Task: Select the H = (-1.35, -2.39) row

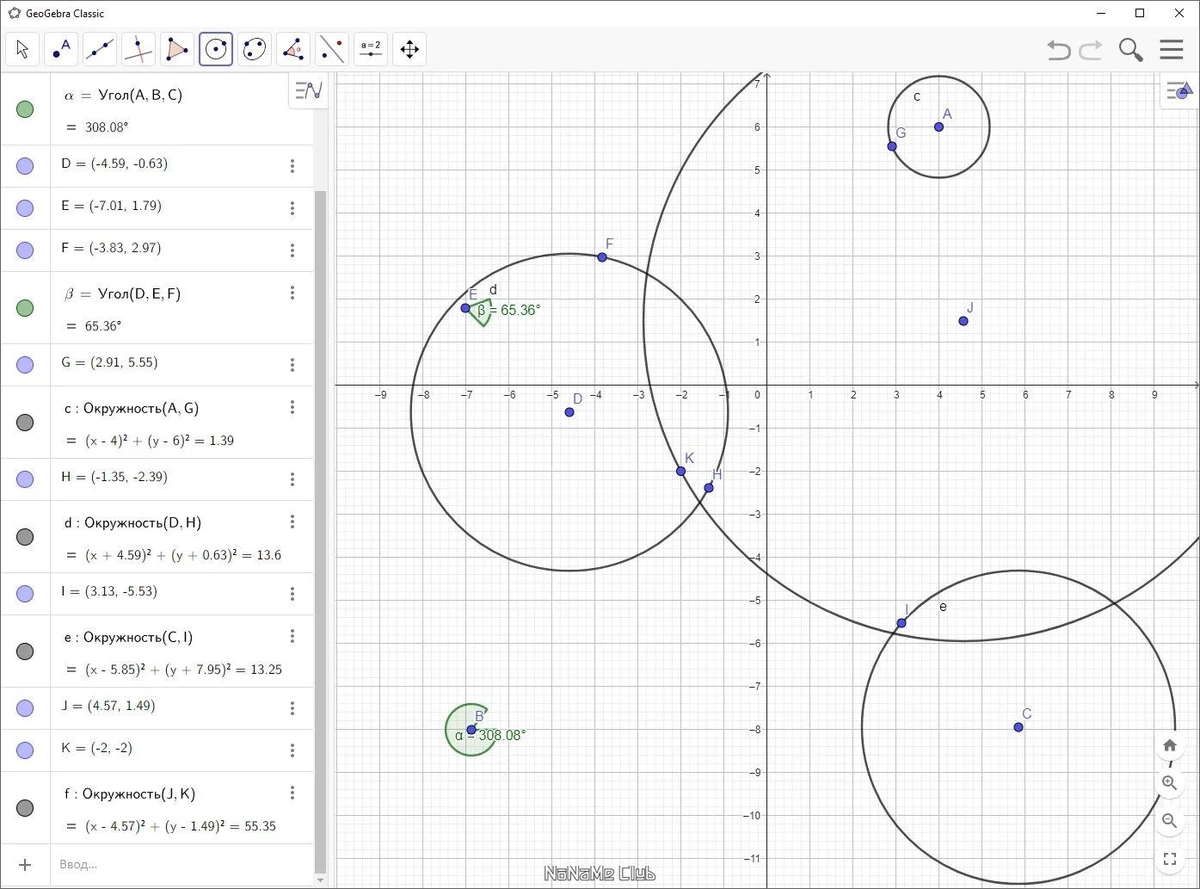Action: click(156, 479)
